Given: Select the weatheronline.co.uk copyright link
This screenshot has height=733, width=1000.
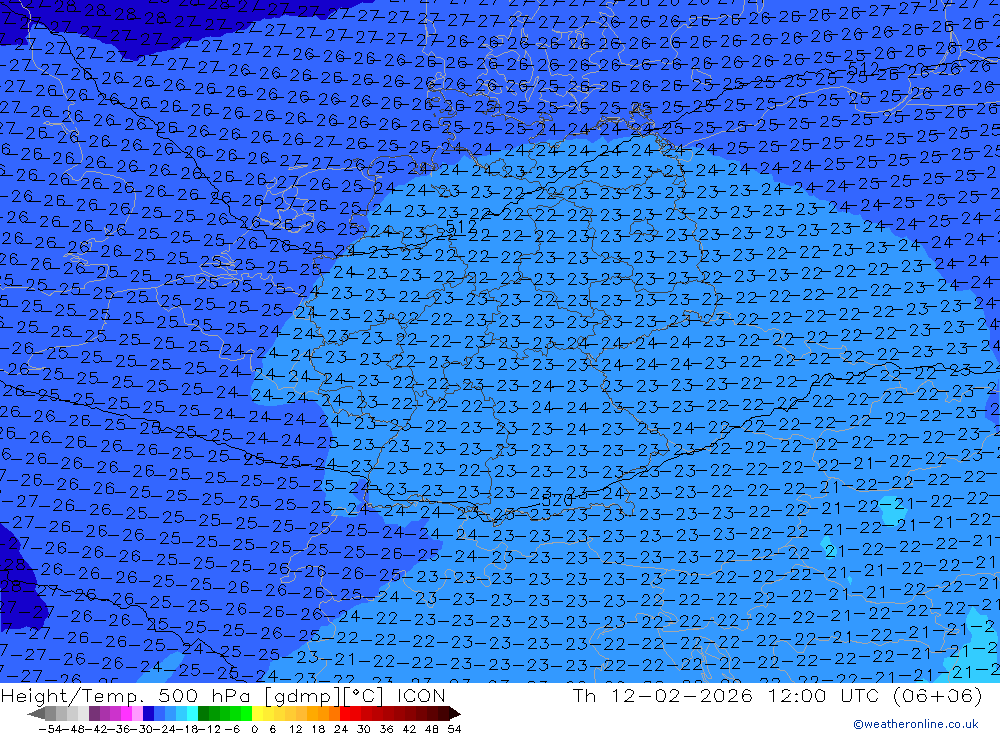Looking at the screenshot, I should pyautogui.click(x=916, y=724).
